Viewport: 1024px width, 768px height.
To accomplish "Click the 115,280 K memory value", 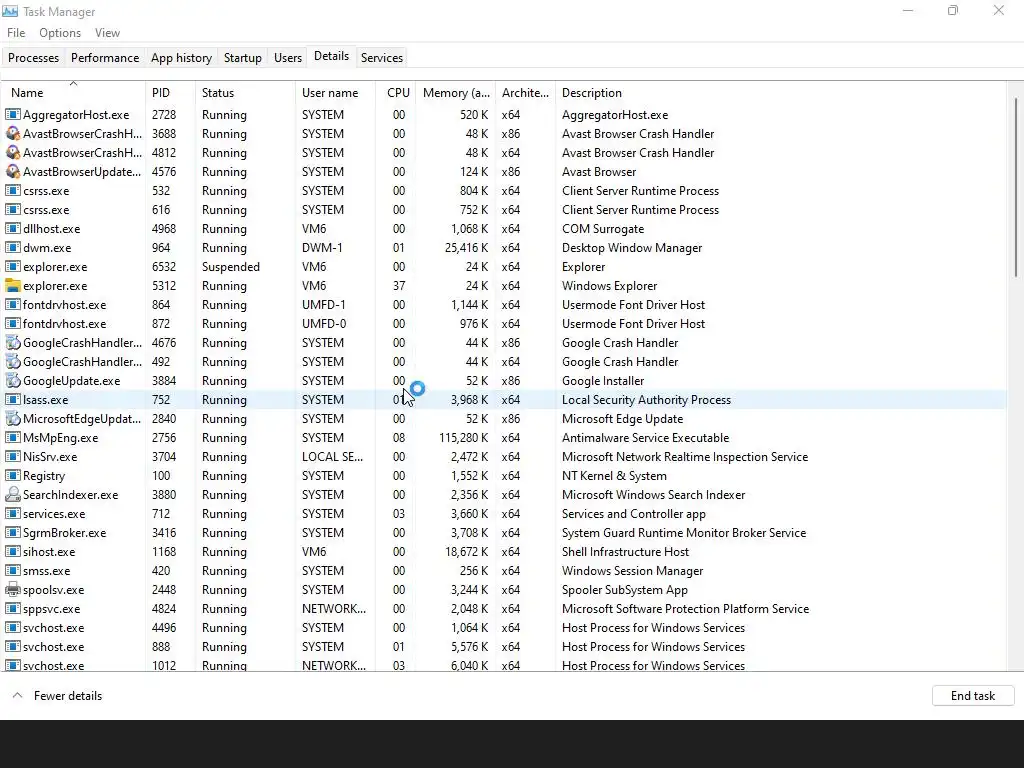I will [463, 438].
